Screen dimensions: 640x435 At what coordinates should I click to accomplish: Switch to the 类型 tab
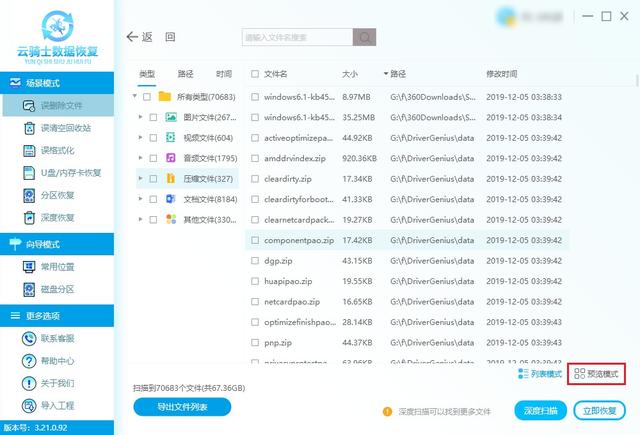click(x=147, y=74)
